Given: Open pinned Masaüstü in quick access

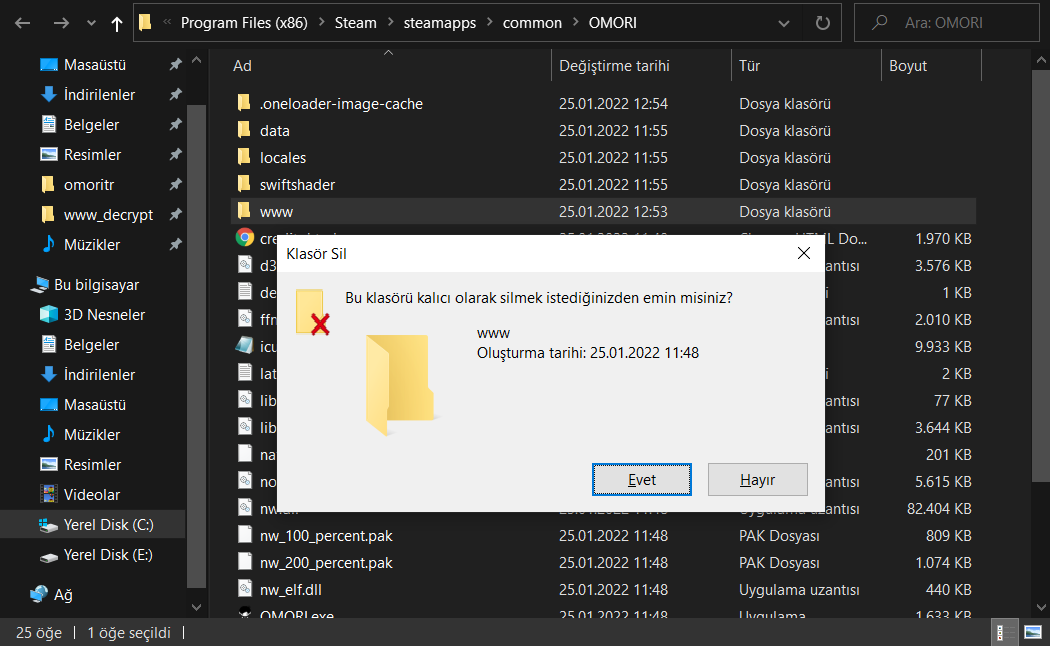Looking at the screenshot, I should 94,65.
